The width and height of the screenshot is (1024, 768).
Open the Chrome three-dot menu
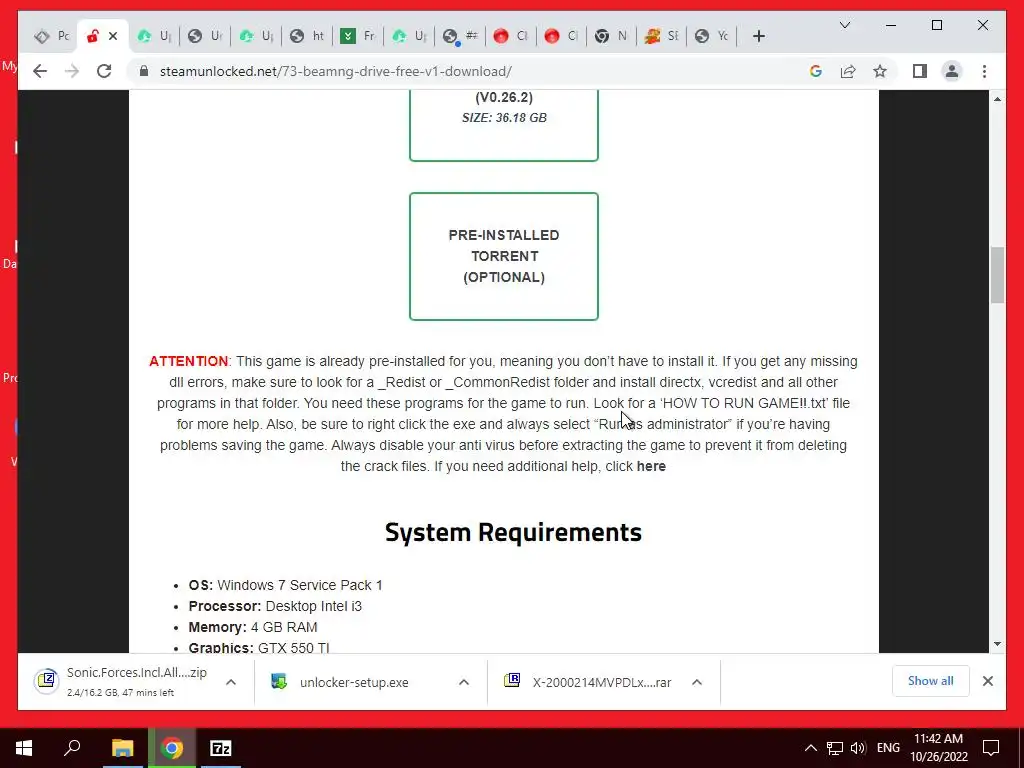coord(984,71)
